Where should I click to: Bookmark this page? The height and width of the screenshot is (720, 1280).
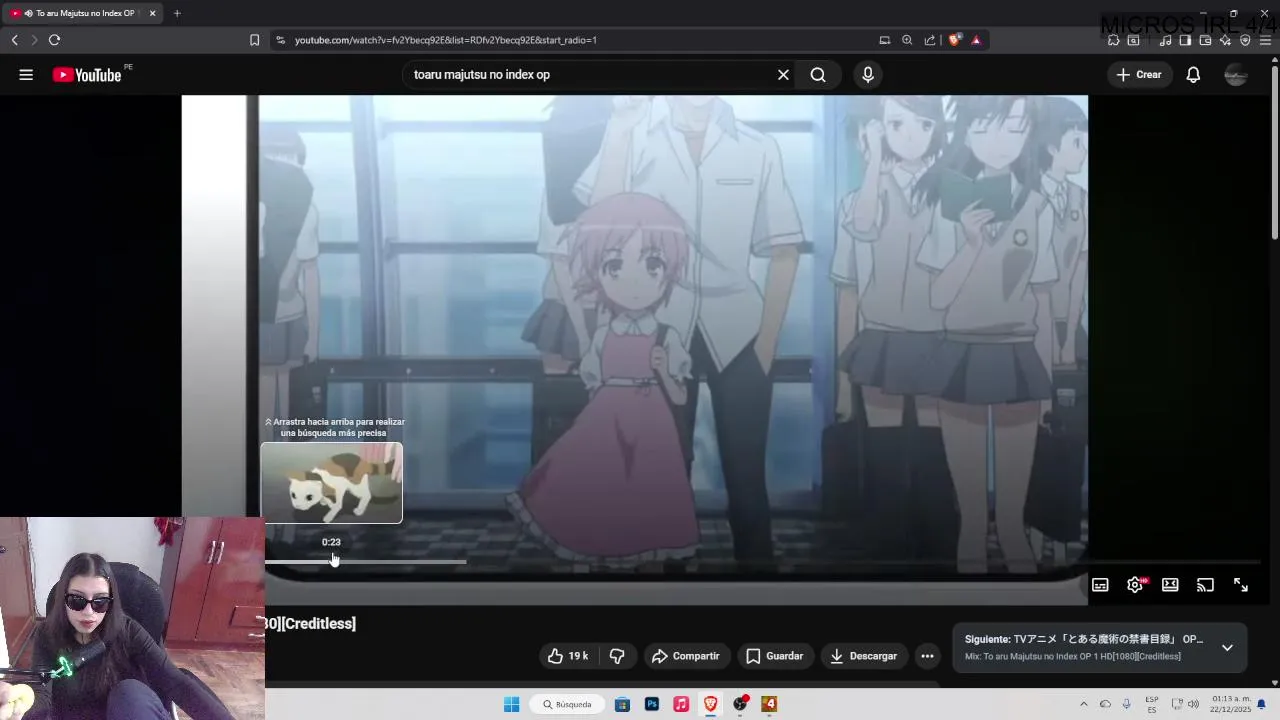[x=254, y=40]
